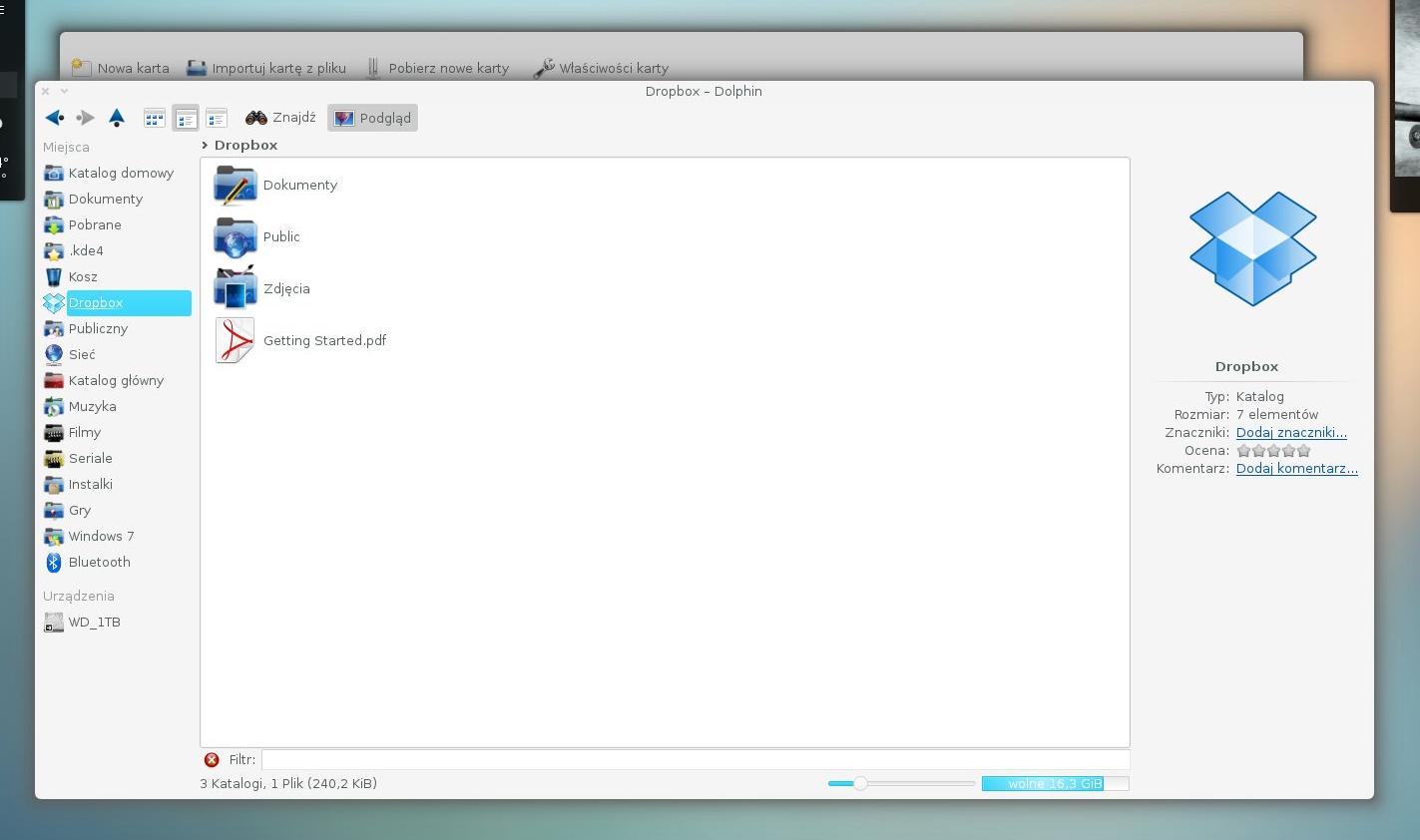Go up one directory level
Viewport: 1420px width, 840px height.
pyautogui.click(x=117, y=118)
